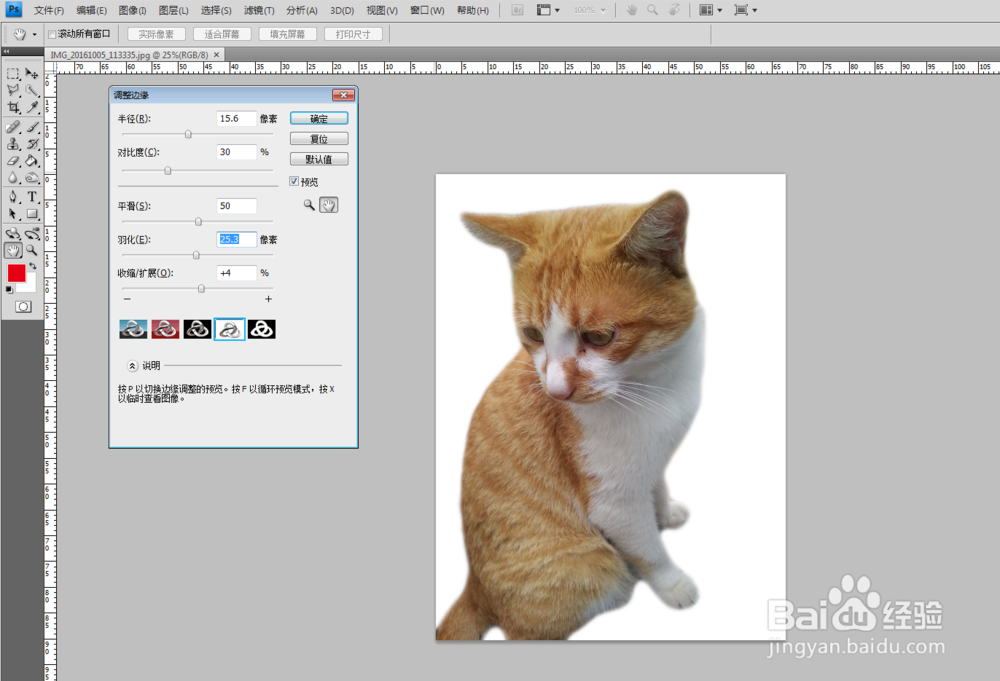Viewport: 1000px width, 681px height.
Task: Select the Hand tool in toolbox
Action: click(13, 250)
